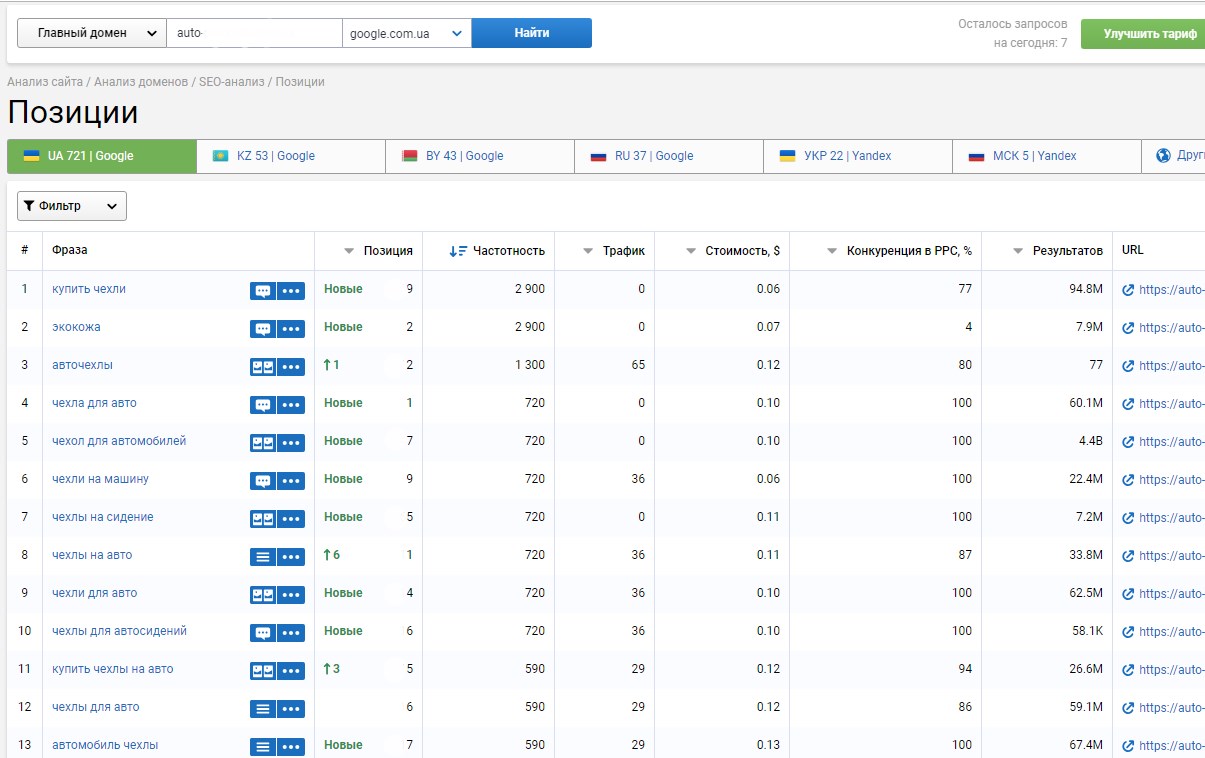Viewport: 1205px width, 758px height.
Task: Open the чехлы для автосидений phrase link
Action: coord(119,631)
